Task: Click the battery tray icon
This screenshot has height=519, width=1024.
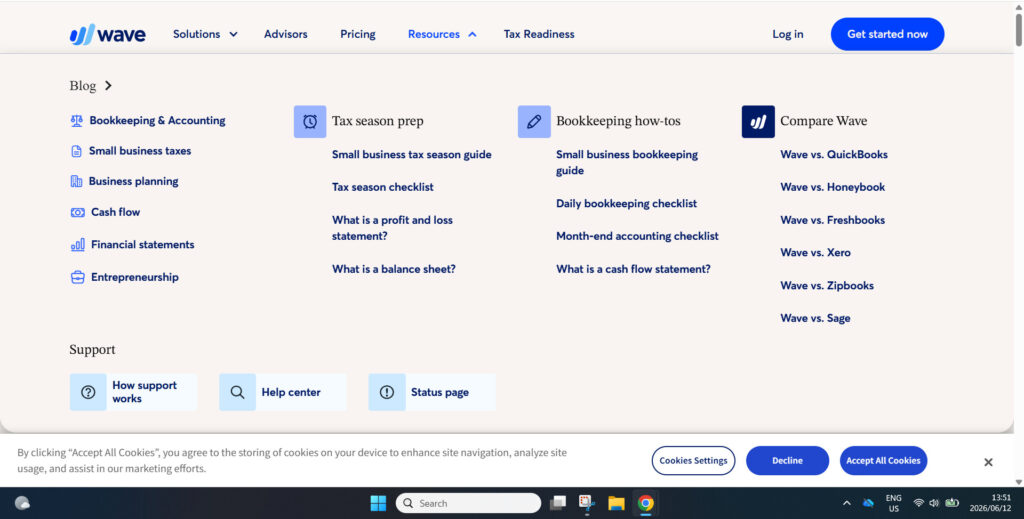Action: (952, 503)
